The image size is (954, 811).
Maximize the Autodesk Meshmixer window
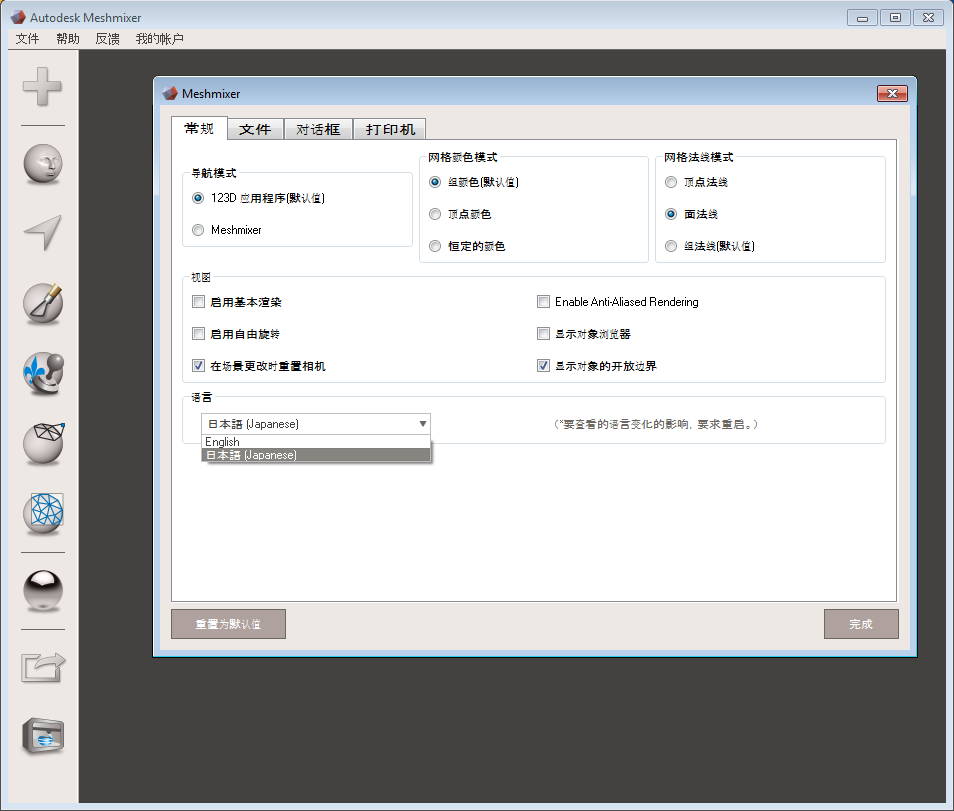coord(895,18)
